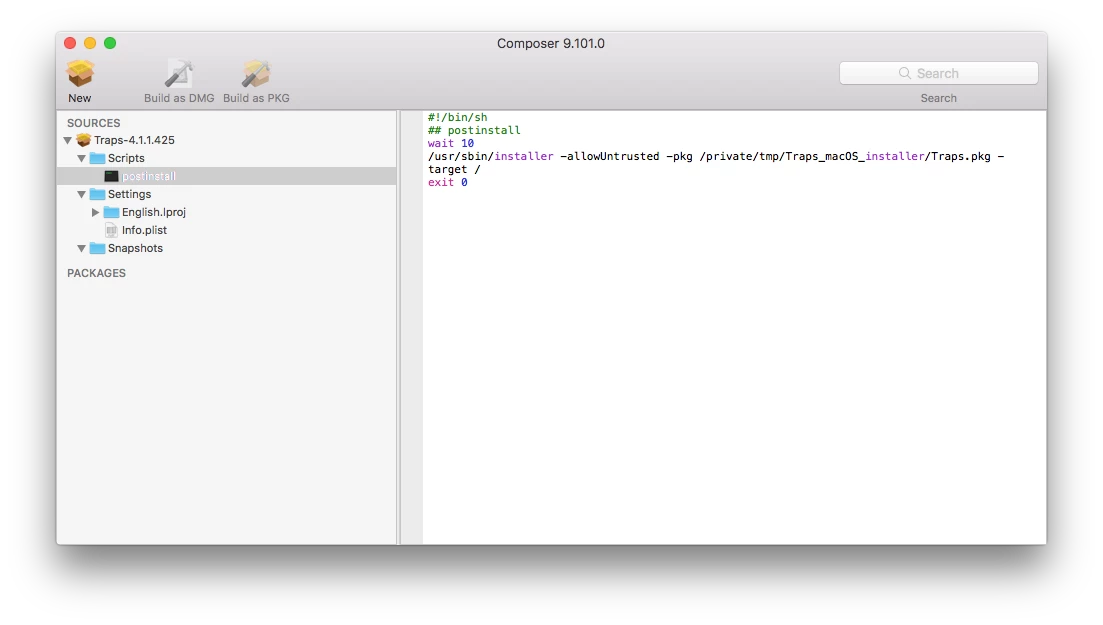Click the 'target /' script line
This screenshot has width=1103, height=625.
click(454, 169)
